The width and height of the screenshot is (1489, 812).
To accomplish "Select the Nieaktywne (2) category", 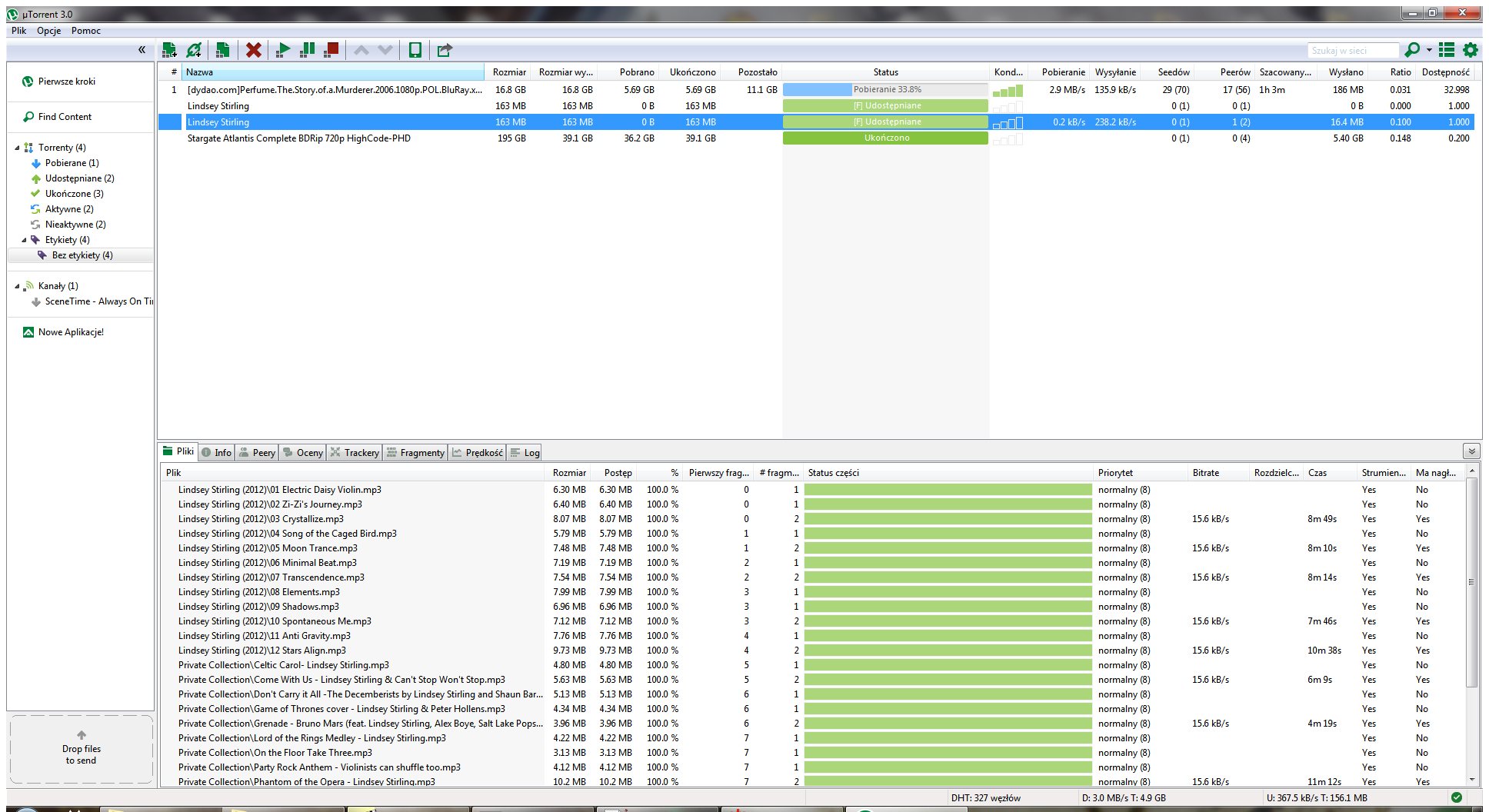I will point(75,225).
